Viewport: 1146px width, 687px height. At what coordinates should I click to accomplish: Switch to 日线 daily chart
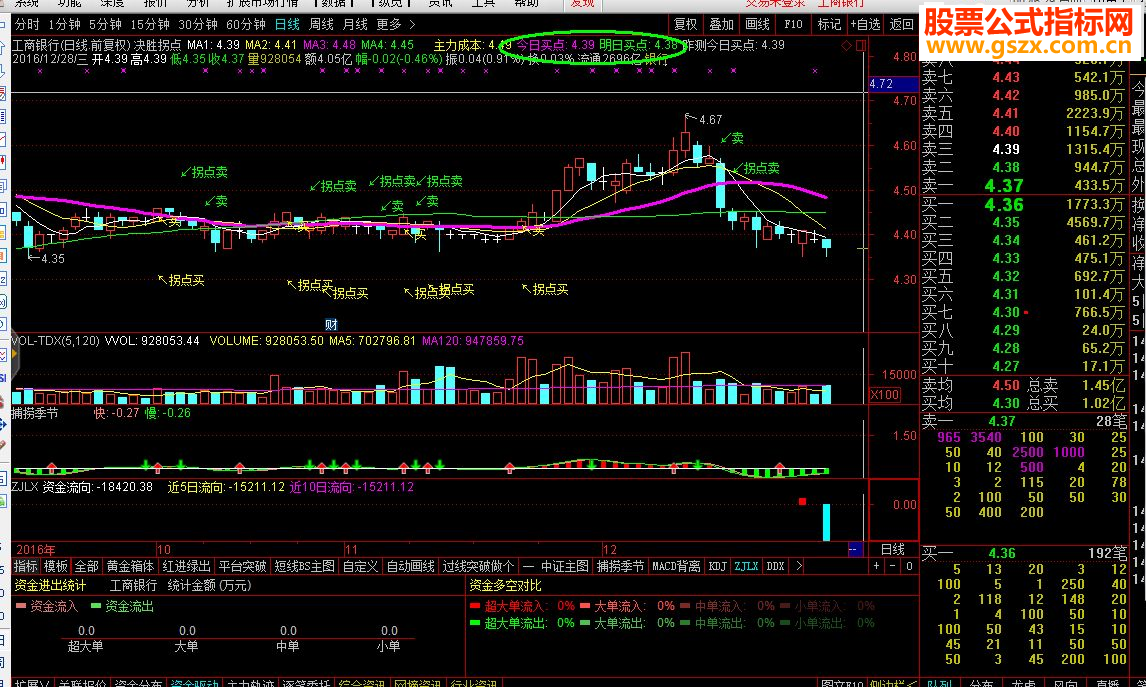(x=287, y=24)
